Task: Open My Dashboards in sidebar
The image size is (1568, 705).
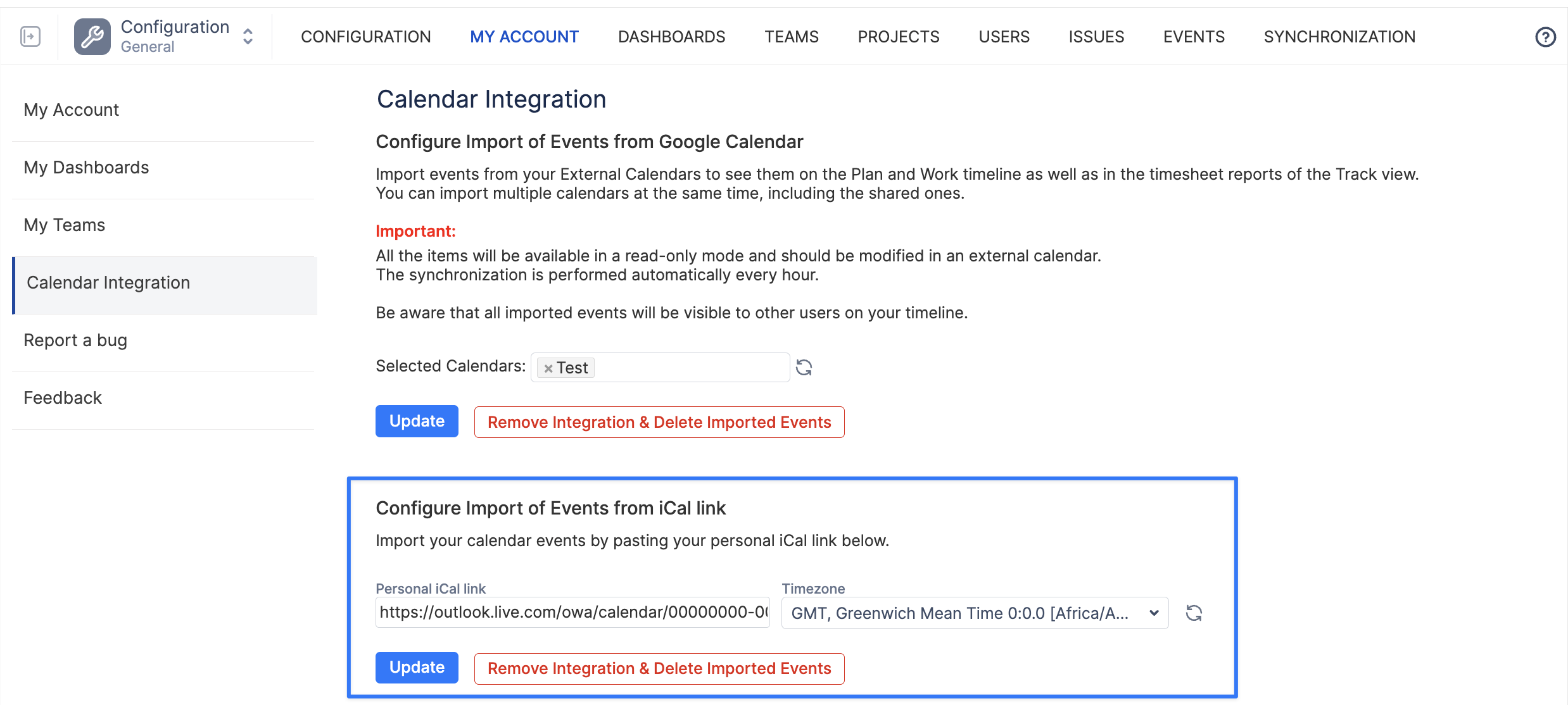Action: coord(86,168)
